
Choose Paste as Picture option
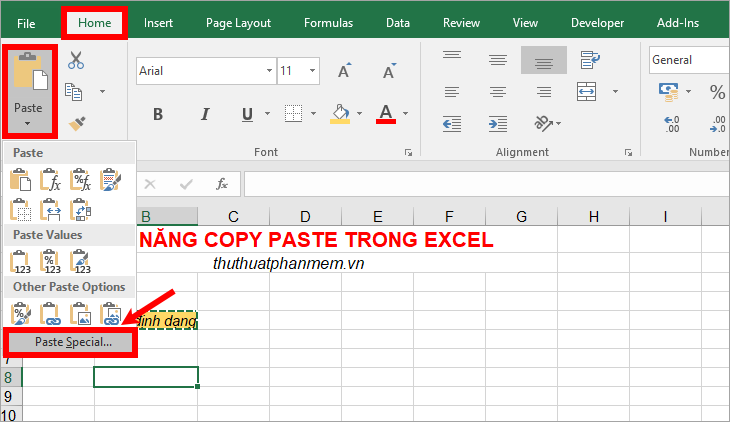(80, 314)
